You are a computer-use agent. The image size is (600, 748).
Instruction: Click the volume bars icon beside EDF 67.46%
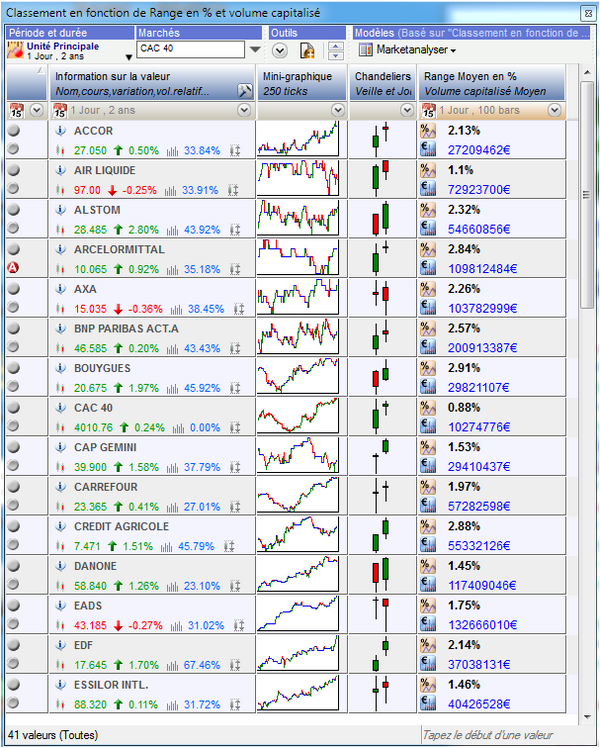pyautogui.click(x=172, y=665)
